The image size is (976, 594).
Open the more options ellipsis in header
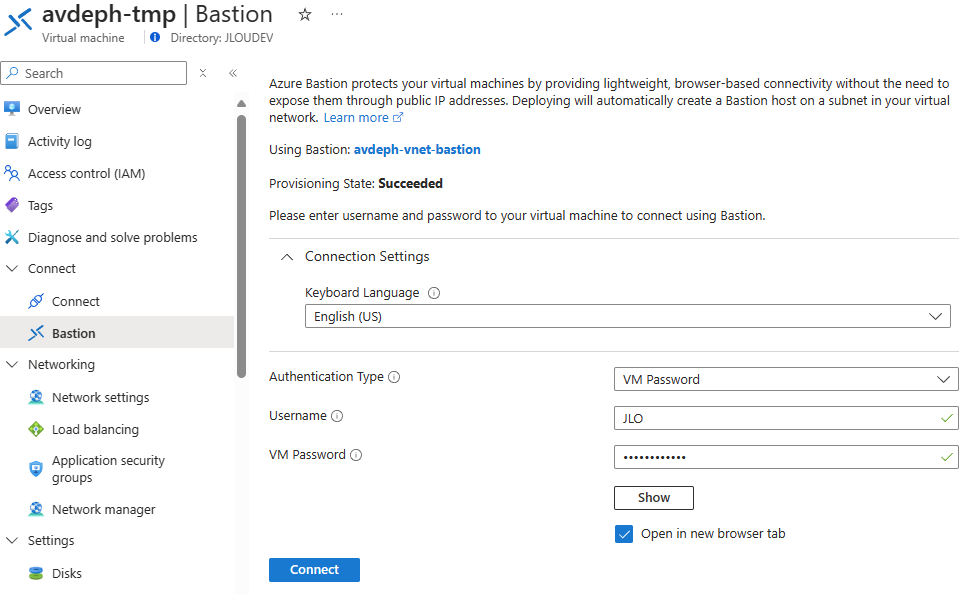pos(337,14)
